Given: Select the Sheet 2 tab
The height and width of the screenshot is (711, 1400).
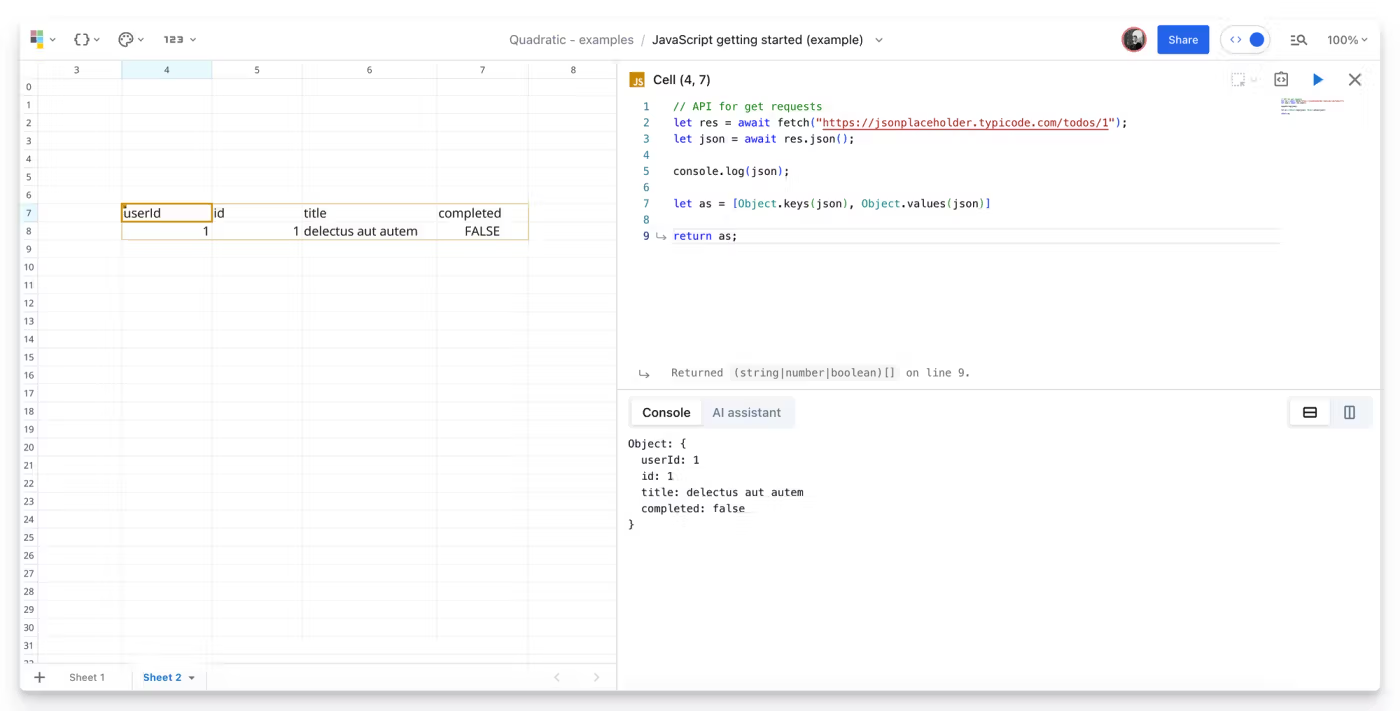Looking at the screenshot, I should (x=162, y=677).
